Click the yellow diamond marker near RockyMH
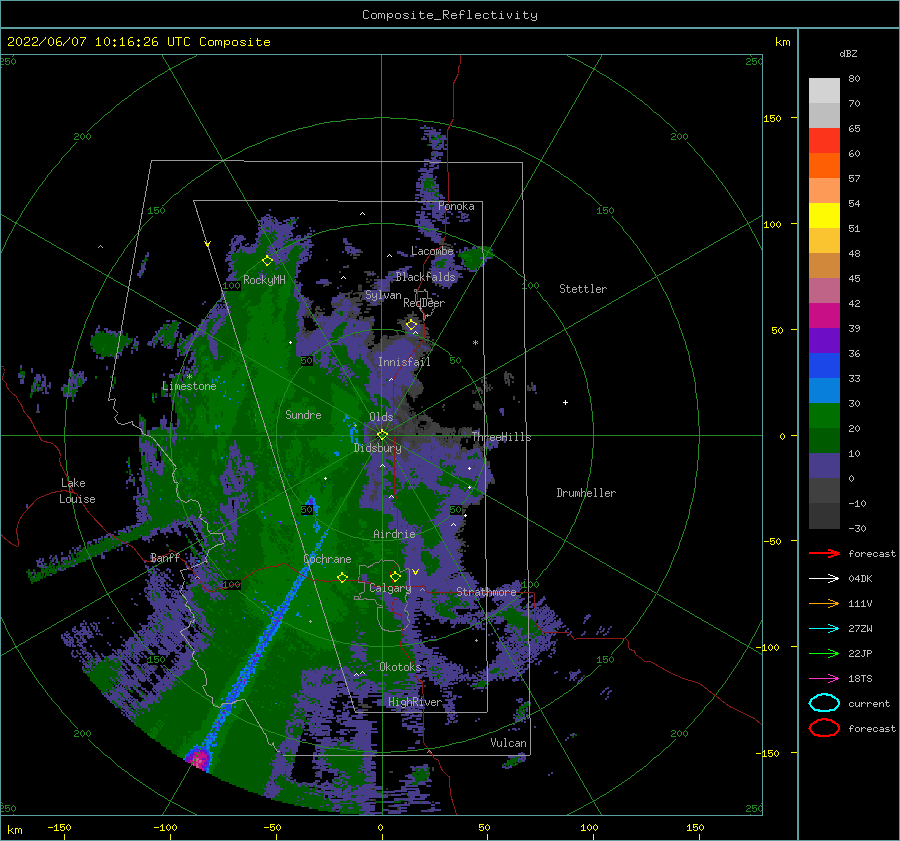 (x=267, y=261)
